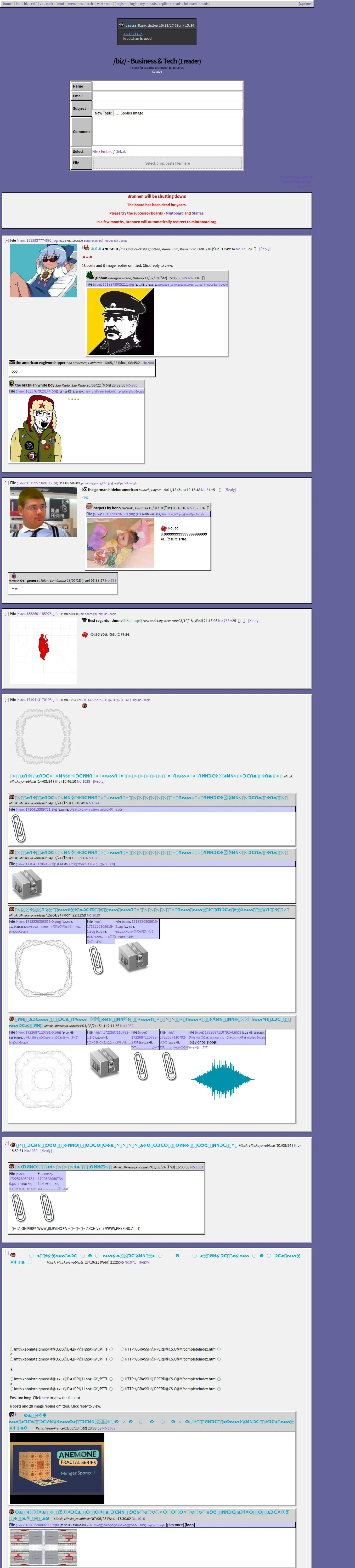Collapse the 1710413170195.gif thread with [–]

(7, 699)
